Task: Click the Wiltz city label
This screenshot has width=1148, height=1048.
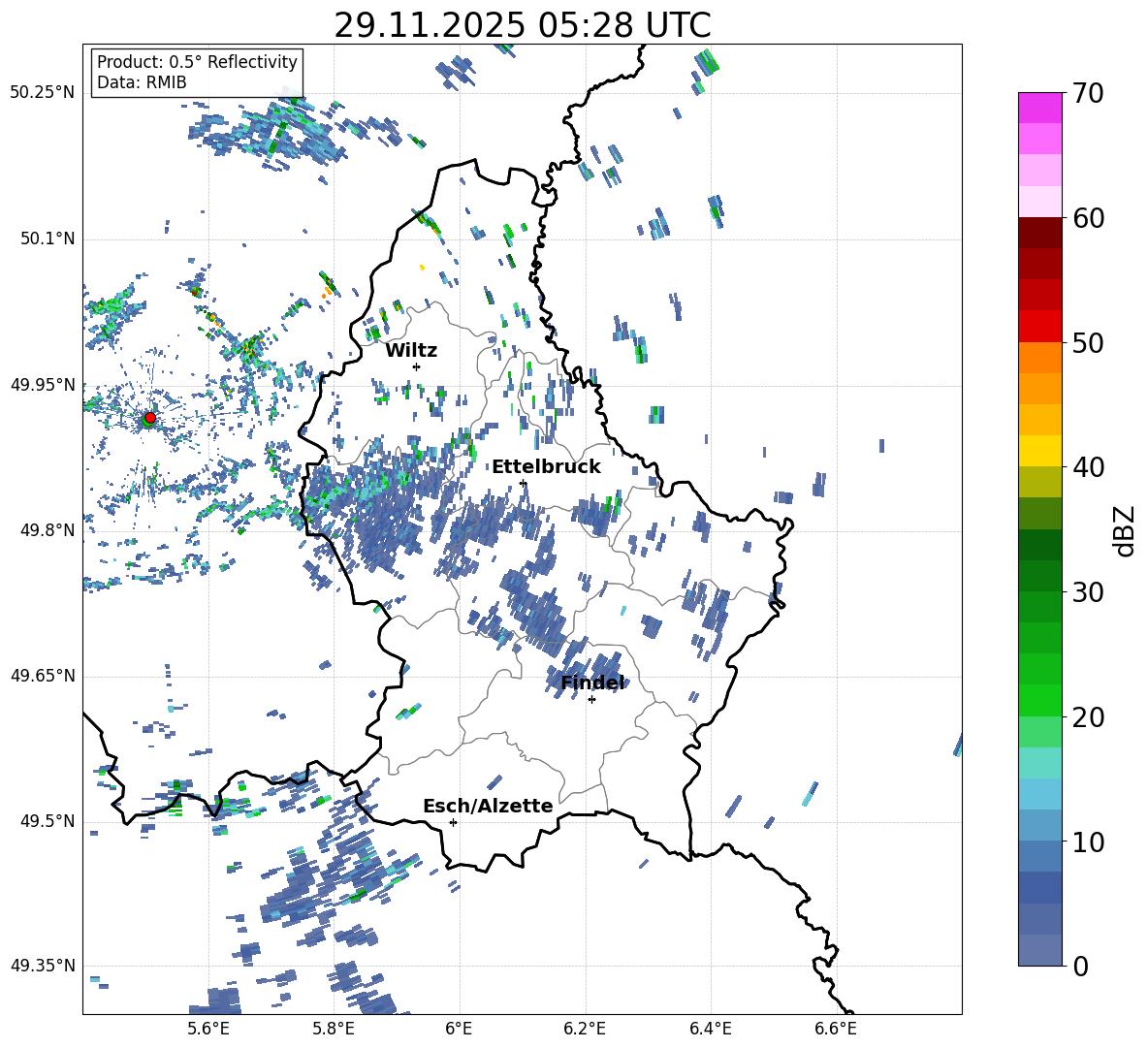Action: [x=411, y=351]
